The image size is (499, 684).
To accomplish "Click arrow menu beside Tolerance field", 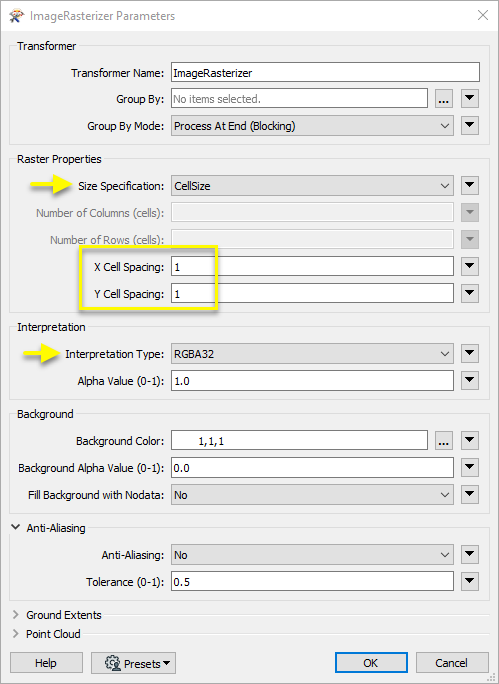I will coord(470,581).
